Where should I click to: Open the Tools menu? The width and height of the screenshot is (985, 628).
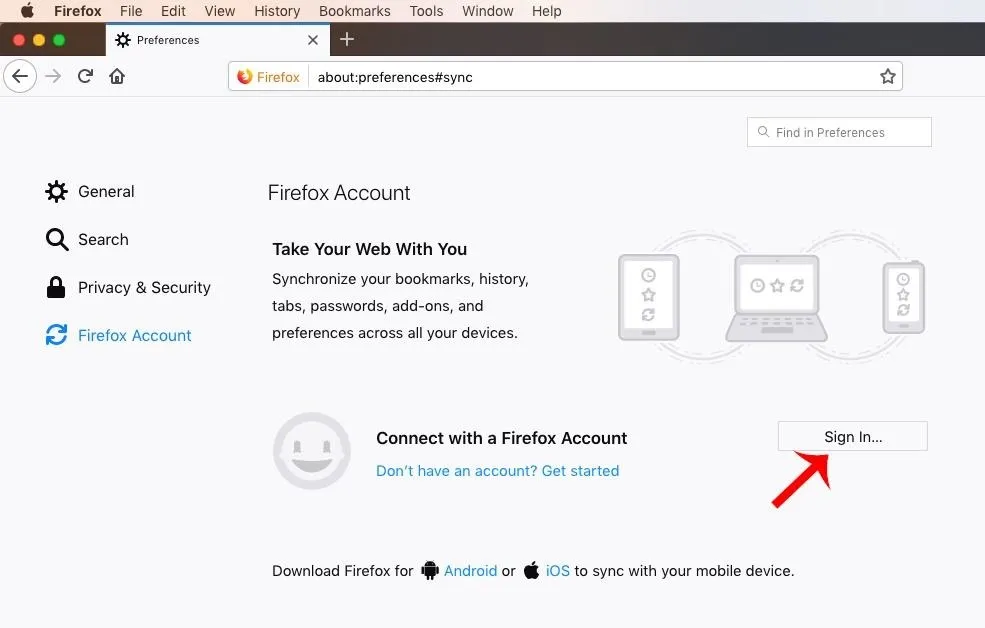click(427, 11)
